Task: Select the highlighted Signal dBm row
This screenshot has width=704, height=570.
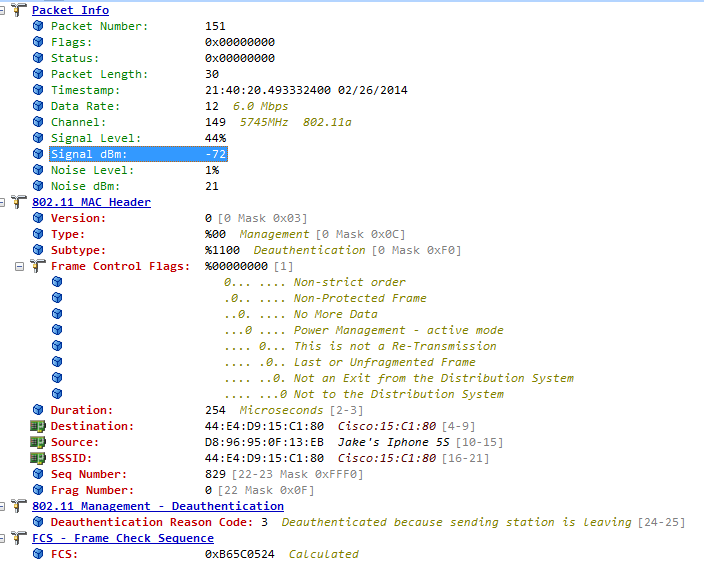Action: click(x=139, y=154)
